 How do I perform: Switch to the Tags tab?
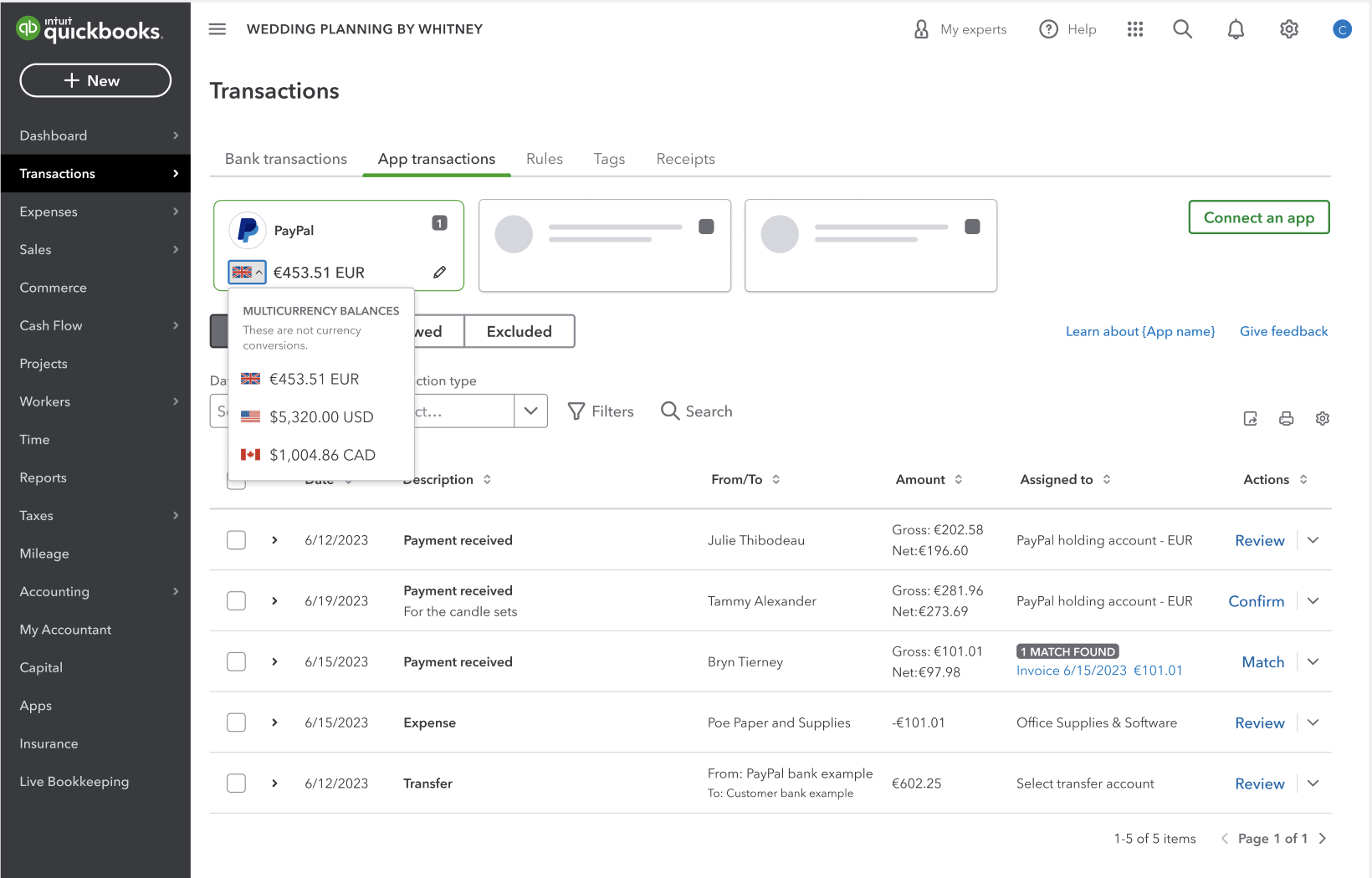point(609,159)
